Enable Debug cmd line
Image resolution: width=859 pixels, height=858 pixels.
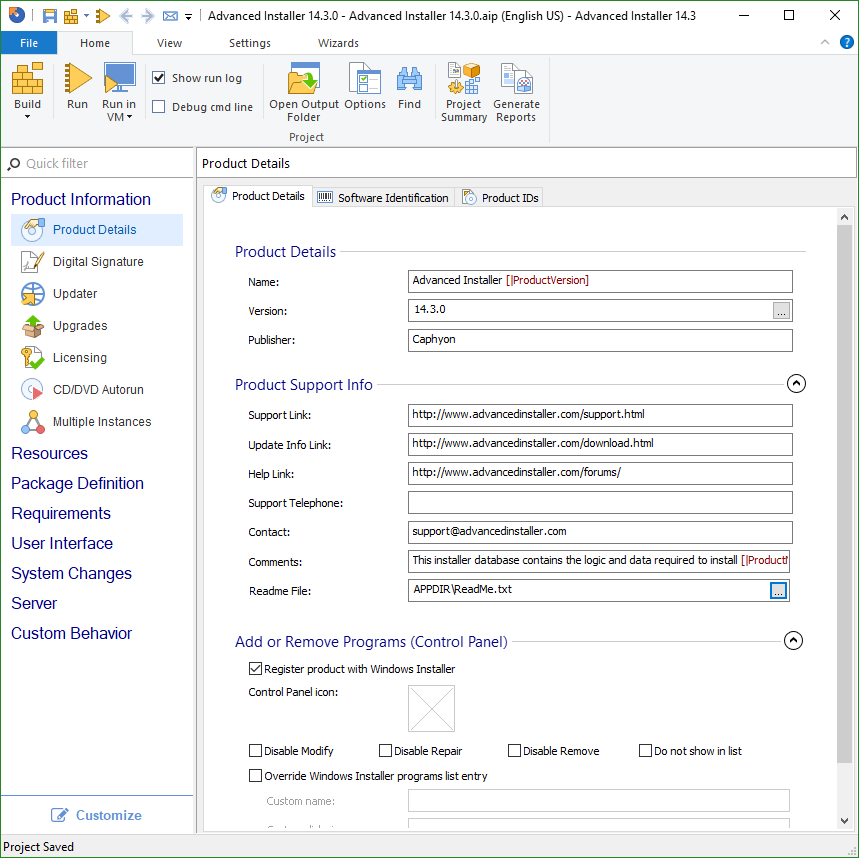[157, 107]
